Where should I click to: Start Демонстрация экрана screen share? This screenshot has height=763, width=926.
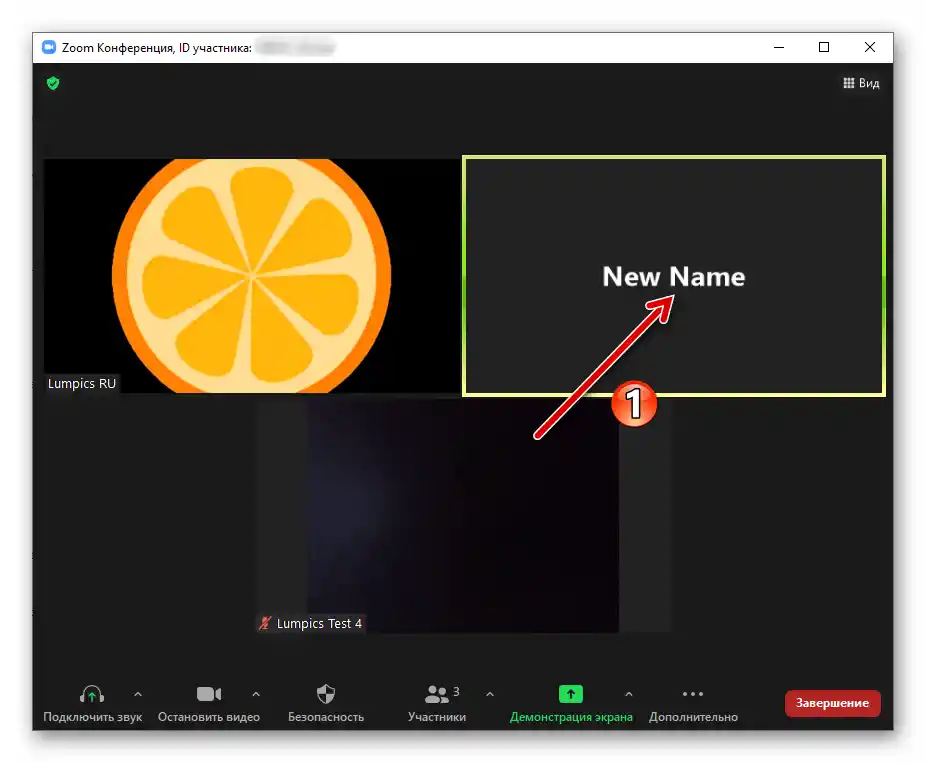[570, 703]
